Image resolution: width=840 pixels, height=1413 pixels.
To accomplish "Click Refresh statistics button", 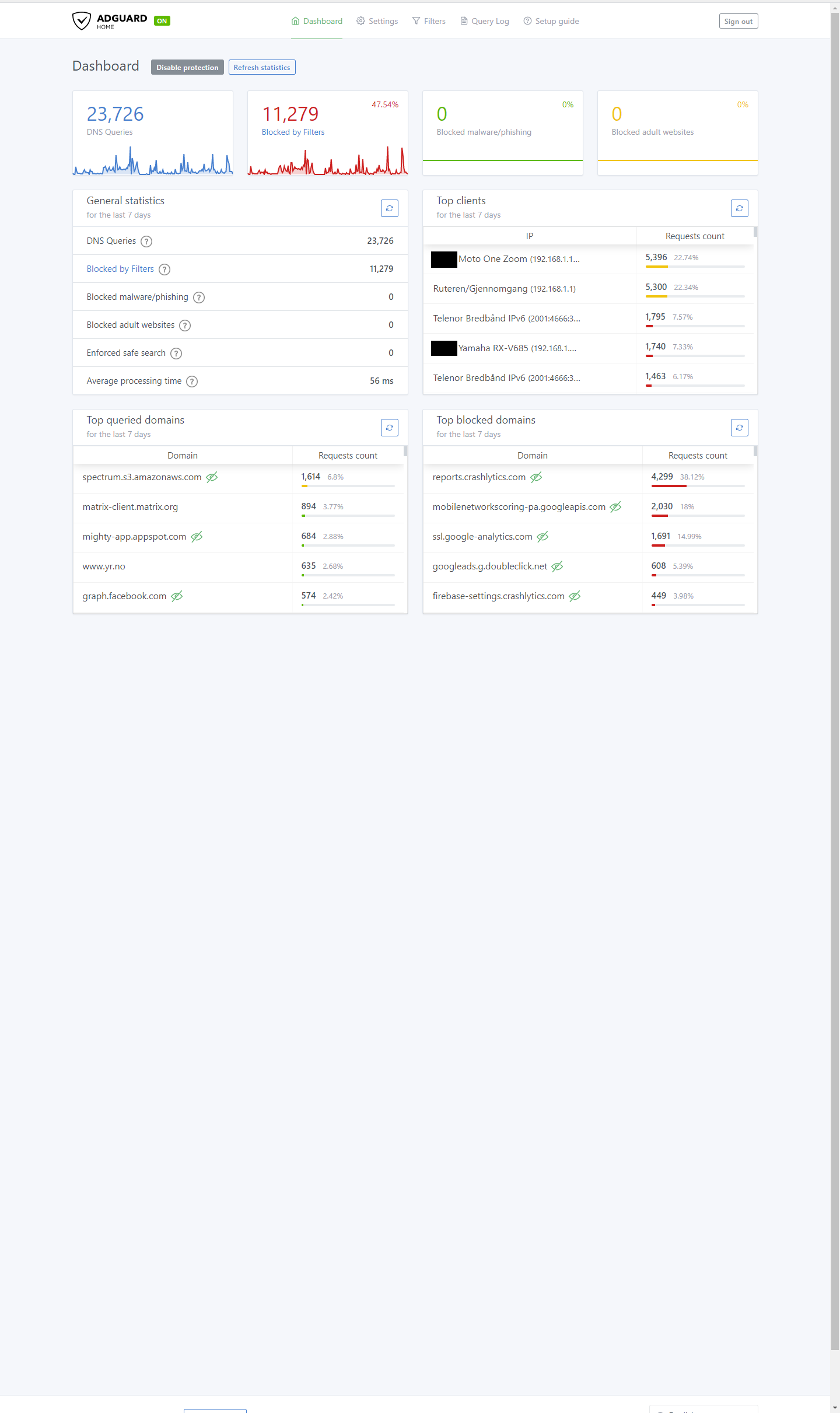I will [262, 67].
